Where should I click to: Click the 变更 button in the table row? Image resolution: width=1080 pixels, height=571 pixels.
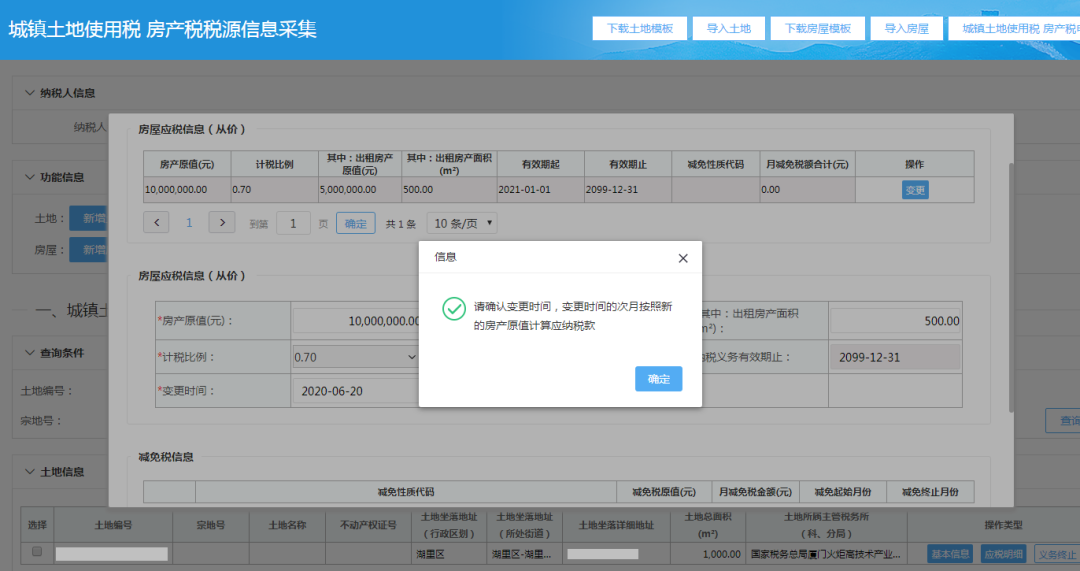915,190
